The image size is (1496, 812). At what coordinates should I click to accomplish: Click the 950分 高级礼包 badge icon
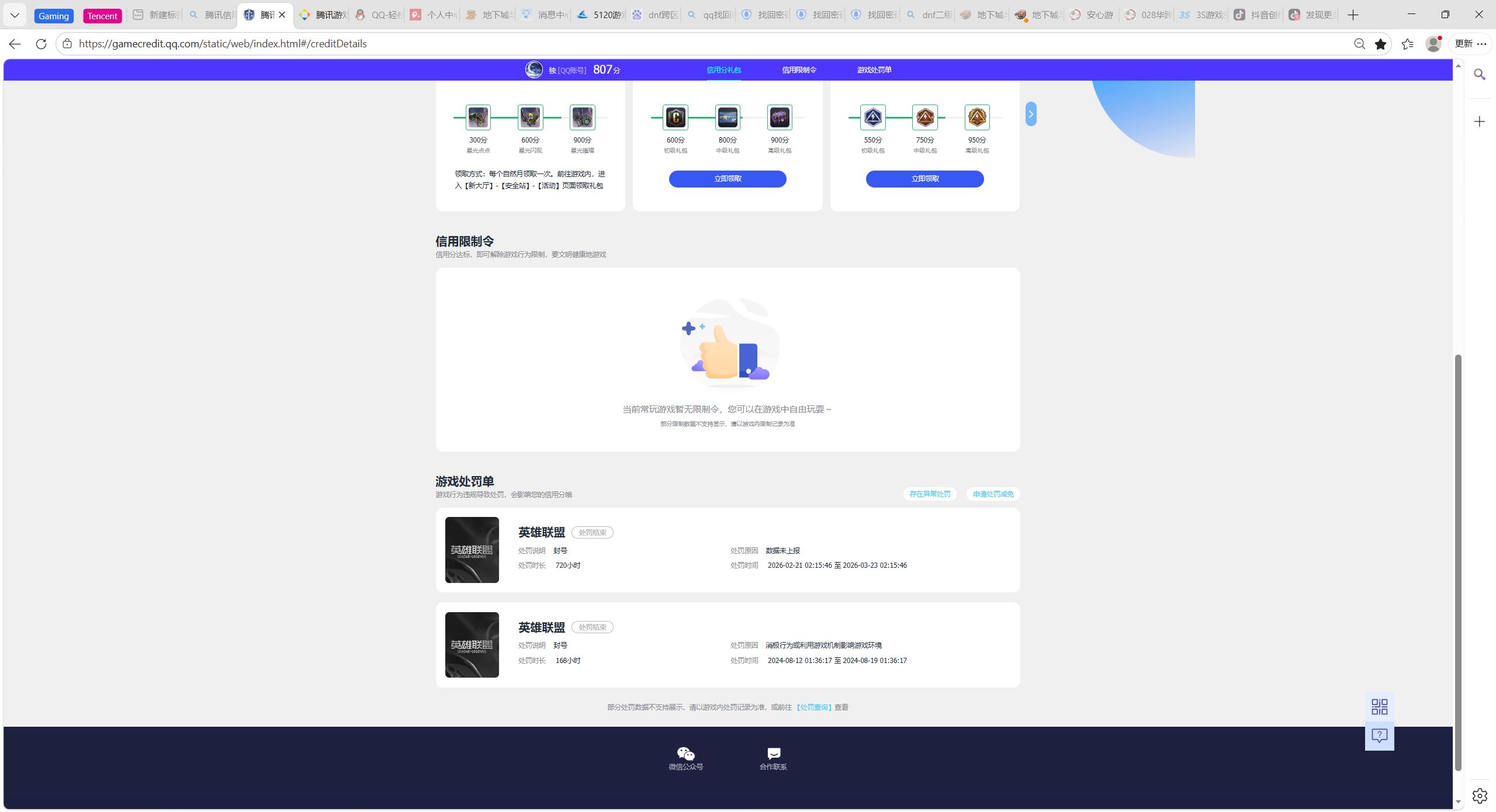point(976,117)
